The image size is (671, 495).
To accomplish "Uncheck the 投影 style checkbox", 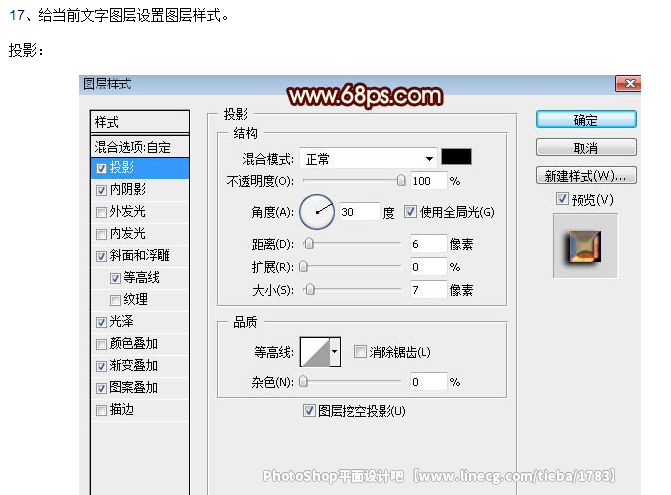I will click(x=101, y=168).
